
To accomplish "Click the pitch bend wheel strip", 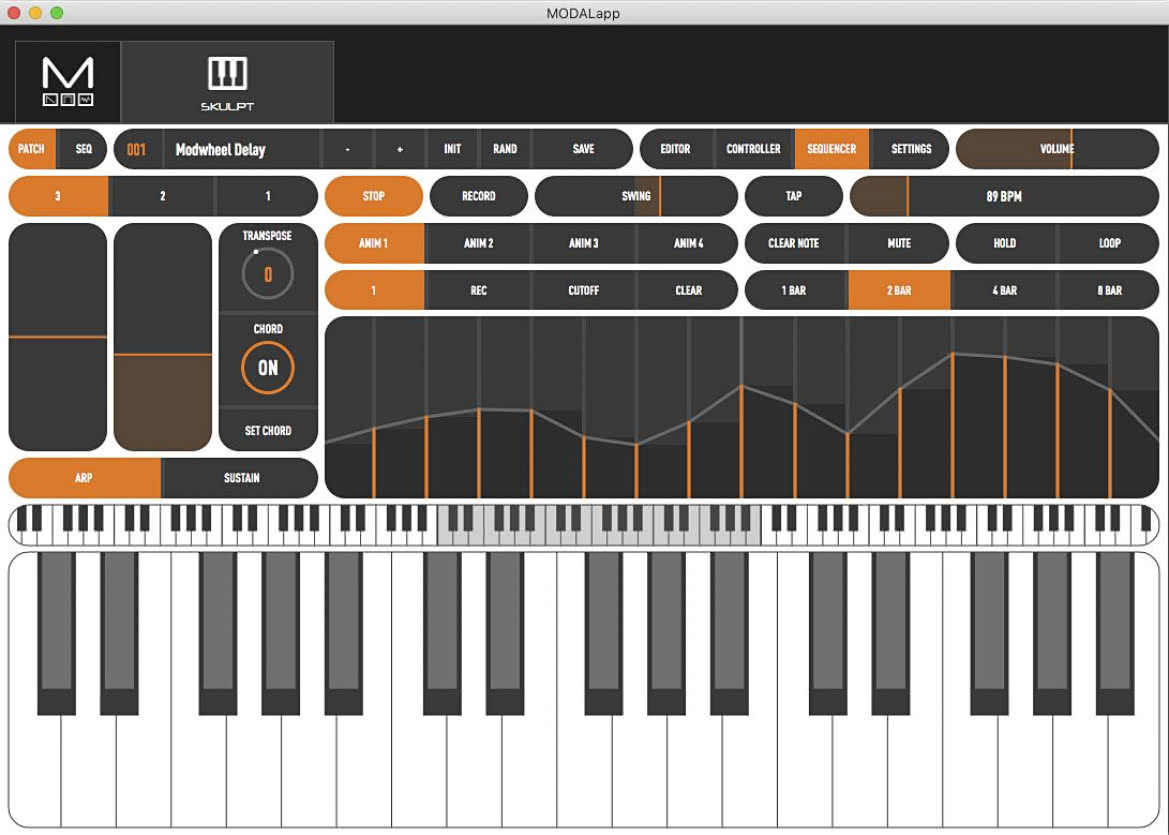I will point(58,337).
